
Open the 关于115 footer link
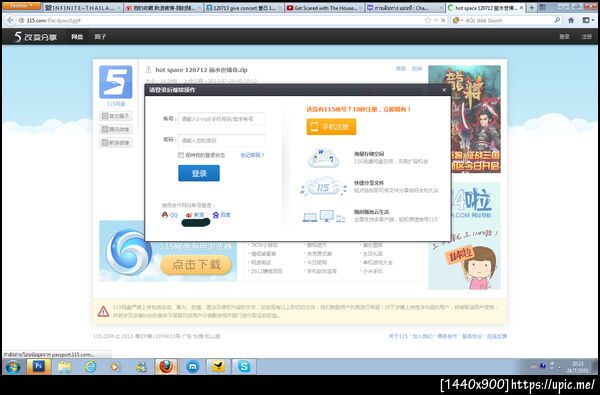[398, 336]
